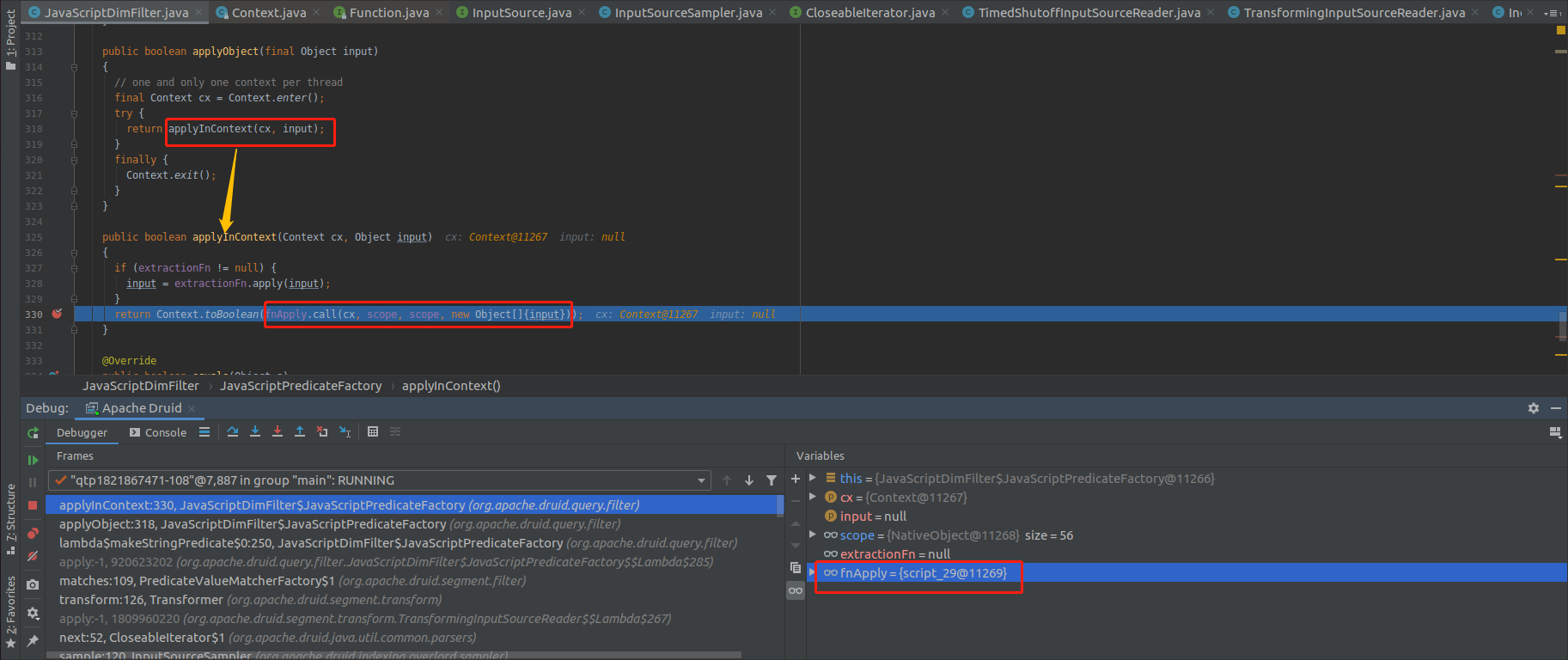Toggle the breakpoint on line 330
1568x660 pixels.
coord(57,315)
